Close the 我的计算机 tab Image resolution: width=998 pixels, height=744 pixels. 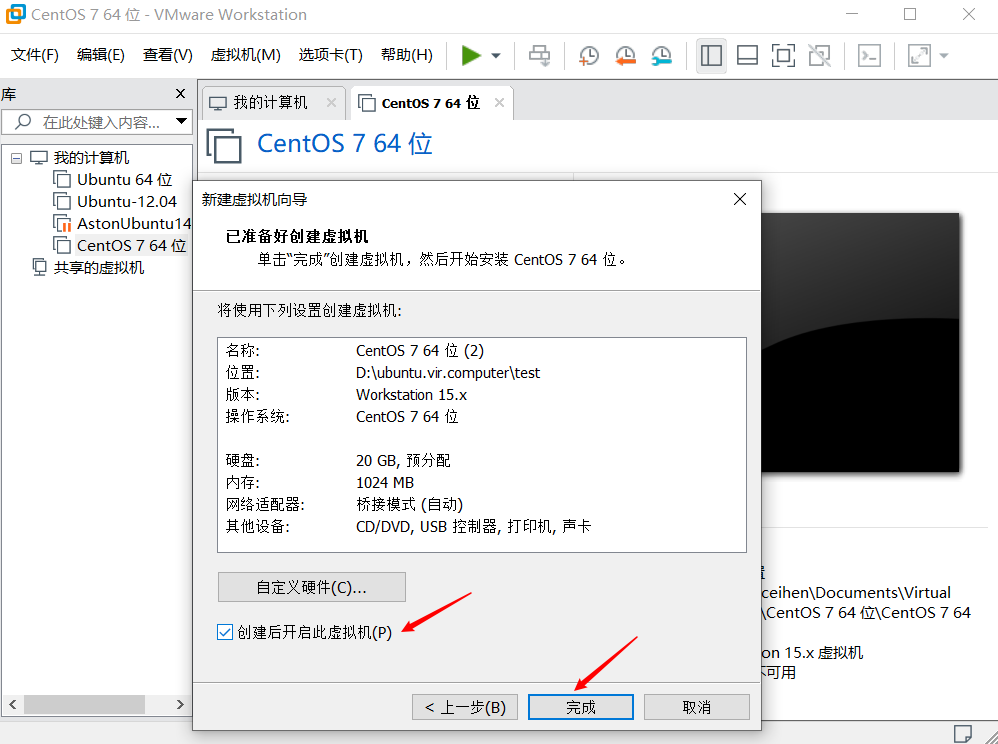point(331,102)
